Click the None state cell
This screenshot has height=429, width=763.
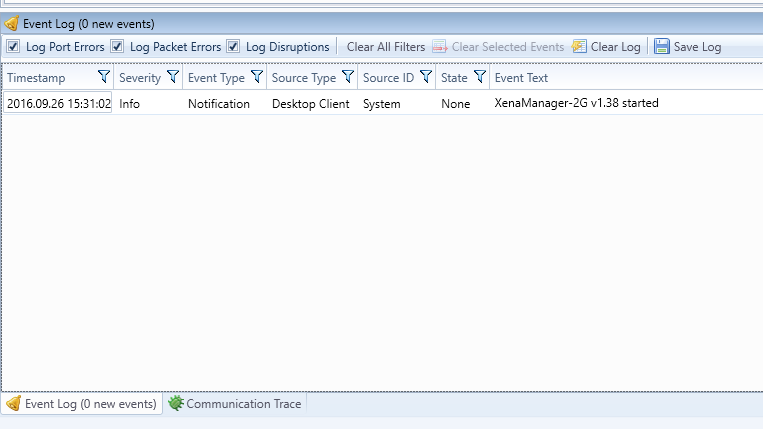point(455,104)
